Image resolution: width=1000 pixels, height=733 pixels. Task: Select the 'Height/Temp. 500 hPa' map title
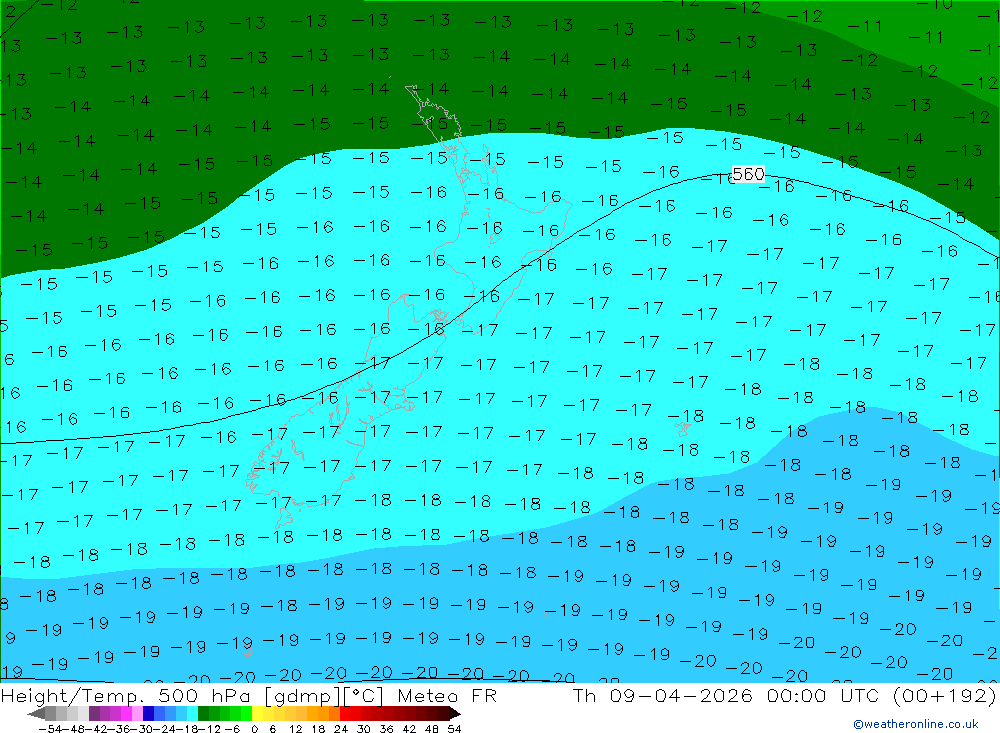pos(128,696)
